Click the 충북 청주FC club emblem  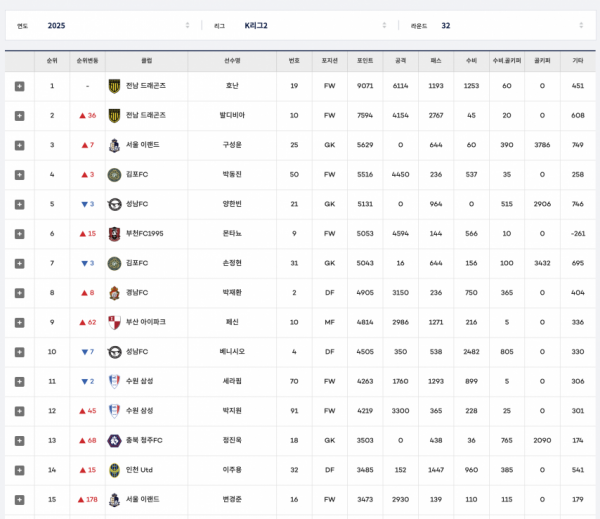coord(114,440)
